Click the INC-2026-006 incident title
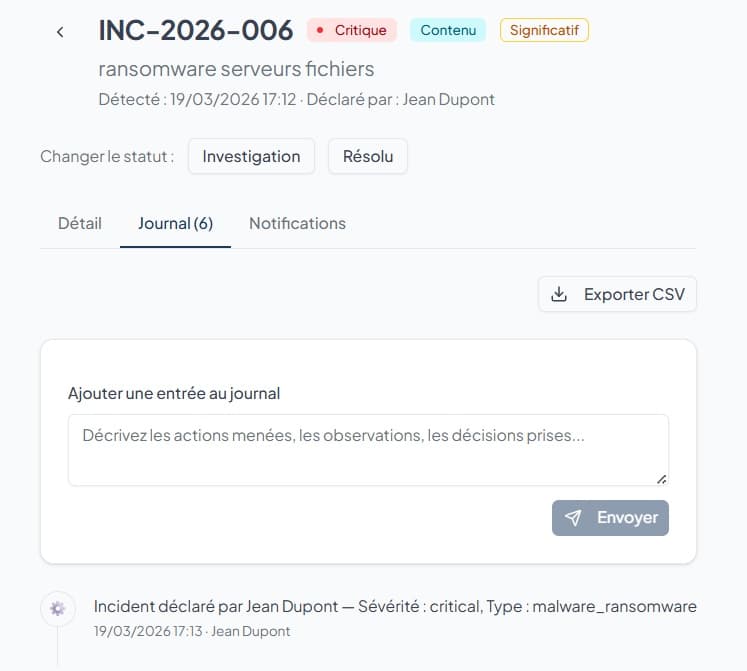The width and height of the screenshot is (747, 671). tap(196, 30)
